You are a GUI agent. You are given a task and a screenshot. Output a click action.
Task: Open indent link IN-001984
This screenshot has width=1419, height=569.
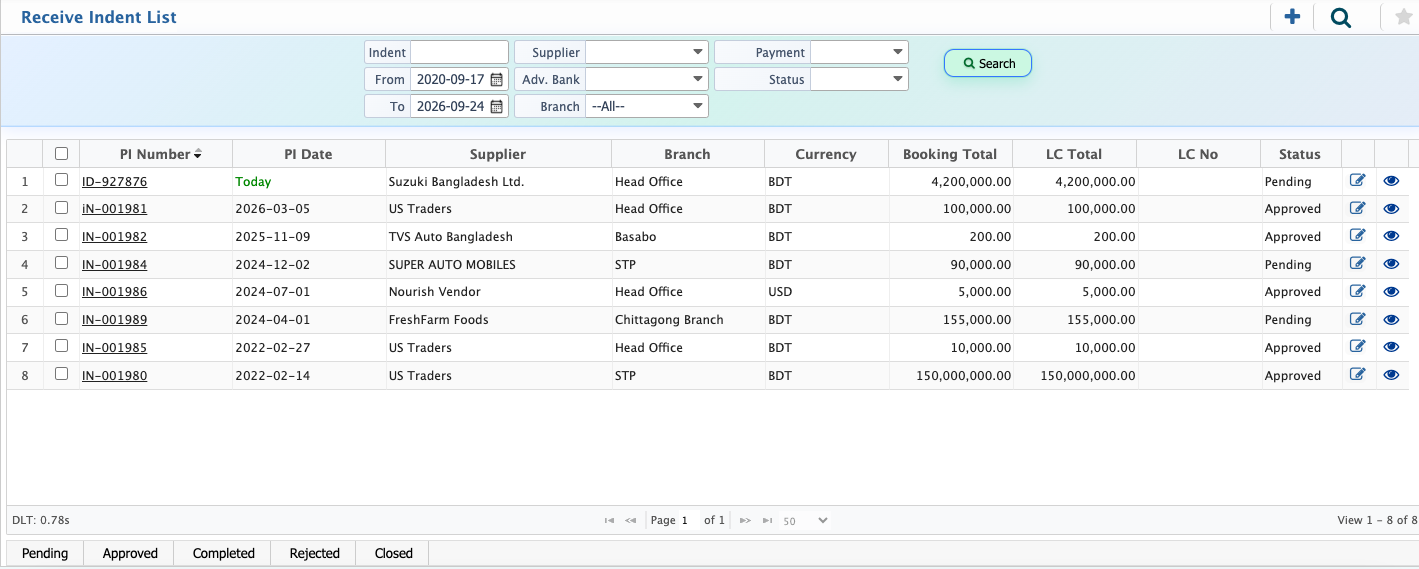point(114,265)
